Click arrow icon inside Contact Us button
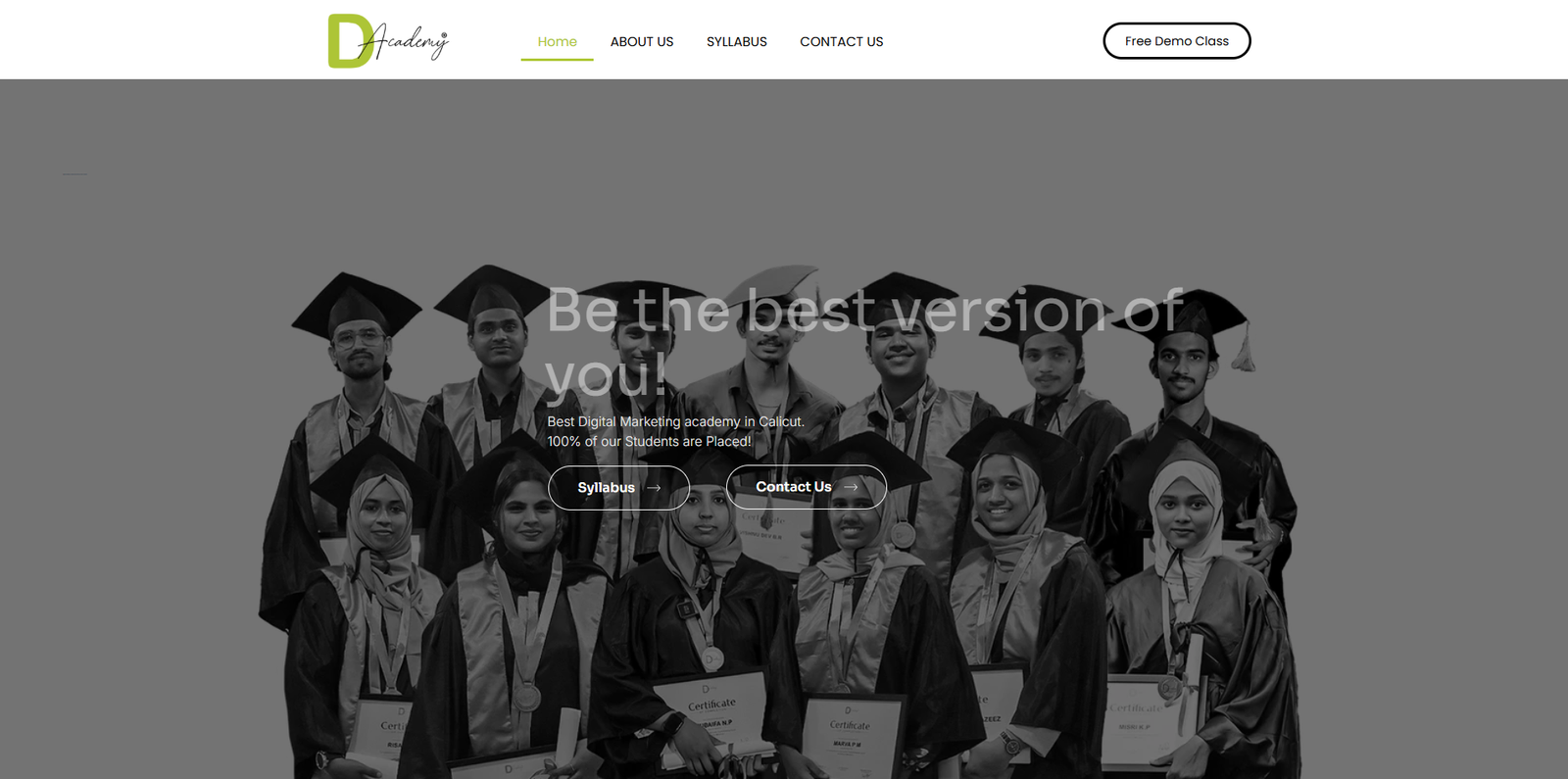 [851, 487]
